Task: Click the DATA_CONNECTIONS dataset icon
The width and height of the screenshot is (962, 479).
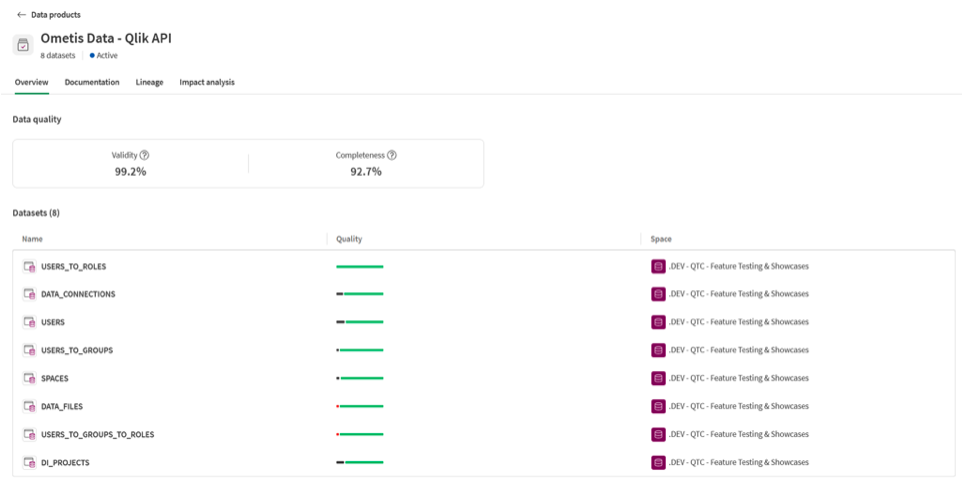Action: pyautogui.click(x=29, y=295)
